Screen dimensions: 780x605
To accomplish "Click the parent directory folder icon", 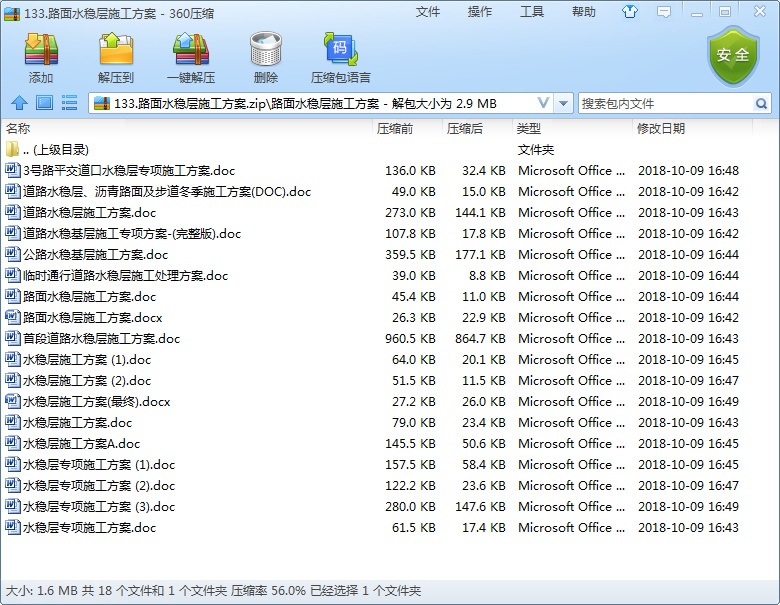I will tap(12, 149).
